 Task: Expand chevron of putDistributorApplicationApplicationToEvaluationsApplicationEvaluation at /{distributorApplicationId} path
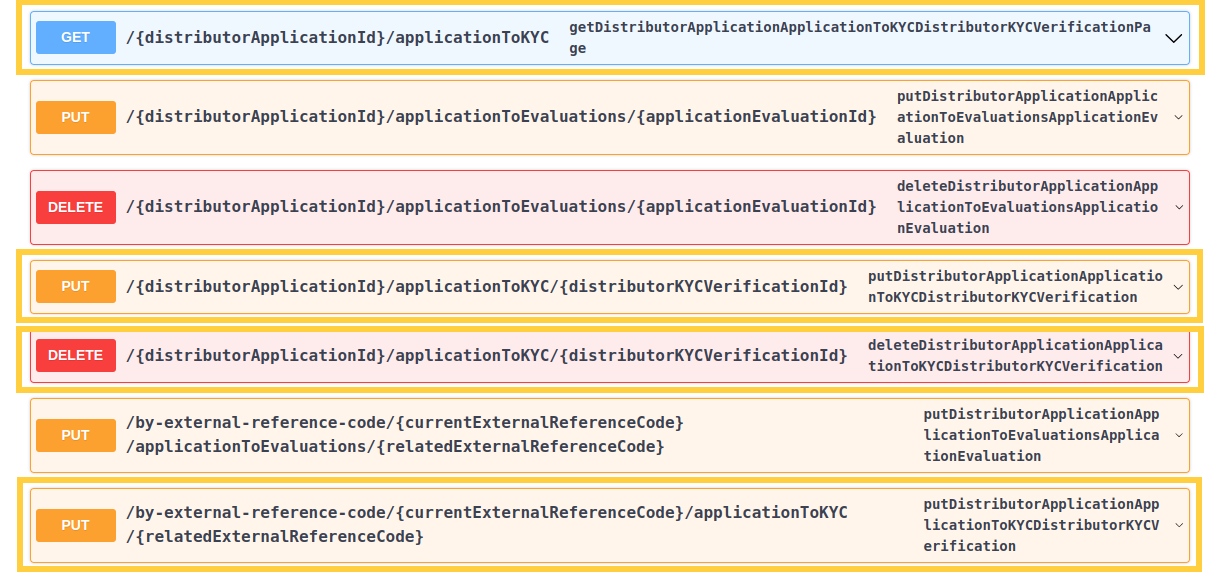(1178, 117)
